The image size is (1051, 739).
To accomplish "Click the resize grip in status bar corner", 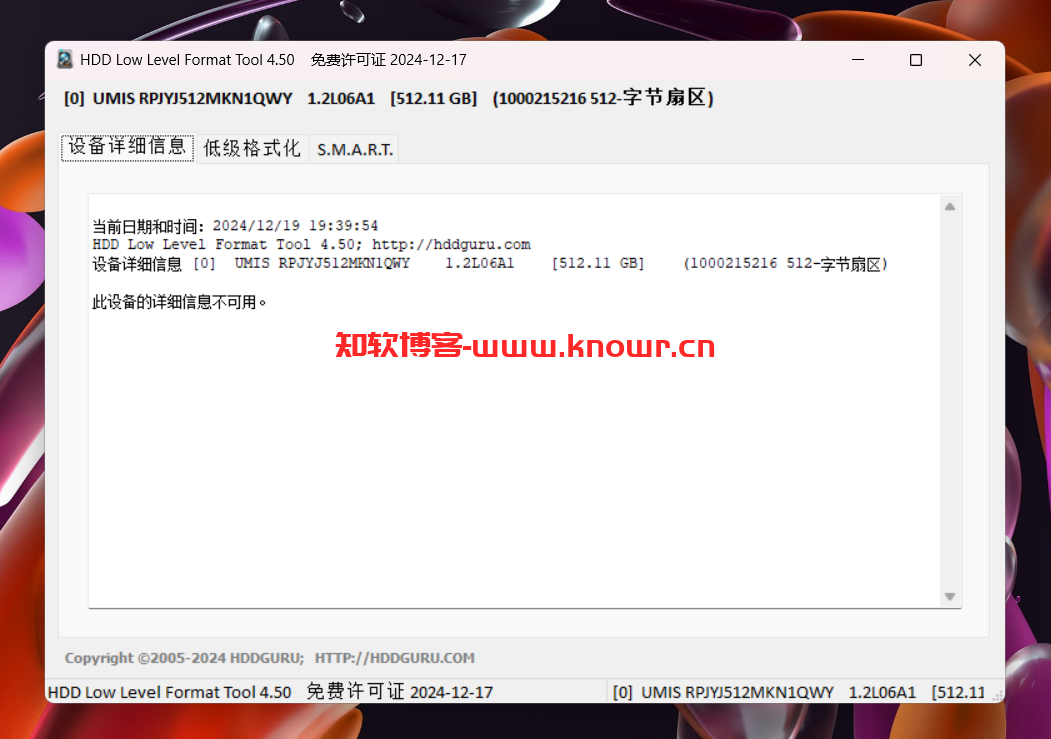I will [x=997, y=696].
